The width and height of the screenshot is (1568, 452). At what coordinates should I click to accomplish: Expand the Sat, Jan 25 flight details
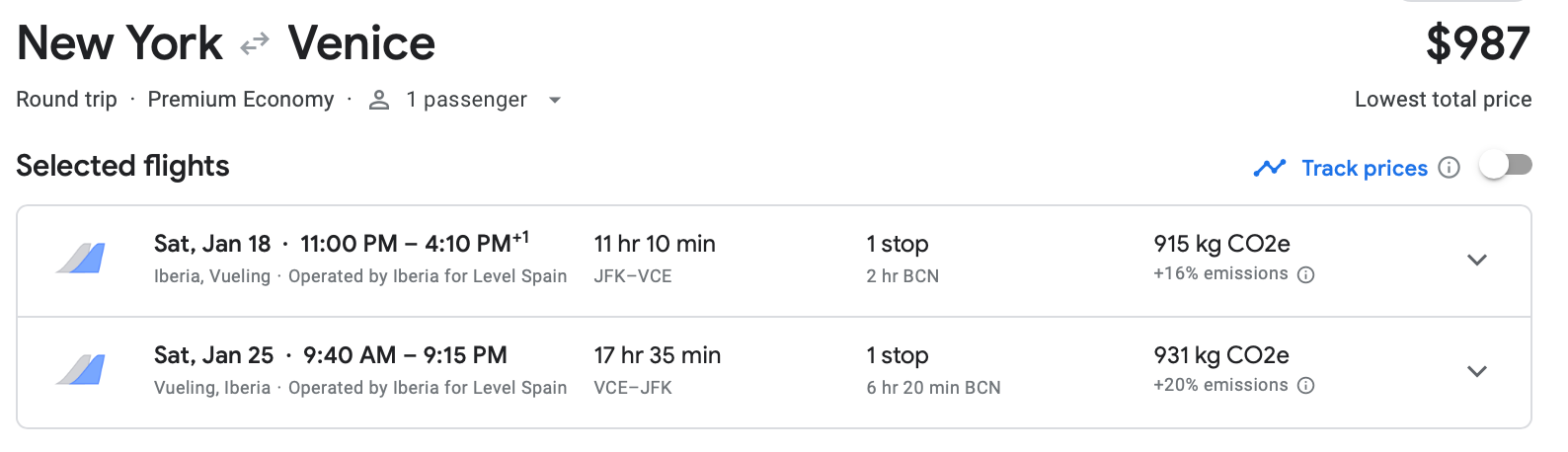[1476, 372]
